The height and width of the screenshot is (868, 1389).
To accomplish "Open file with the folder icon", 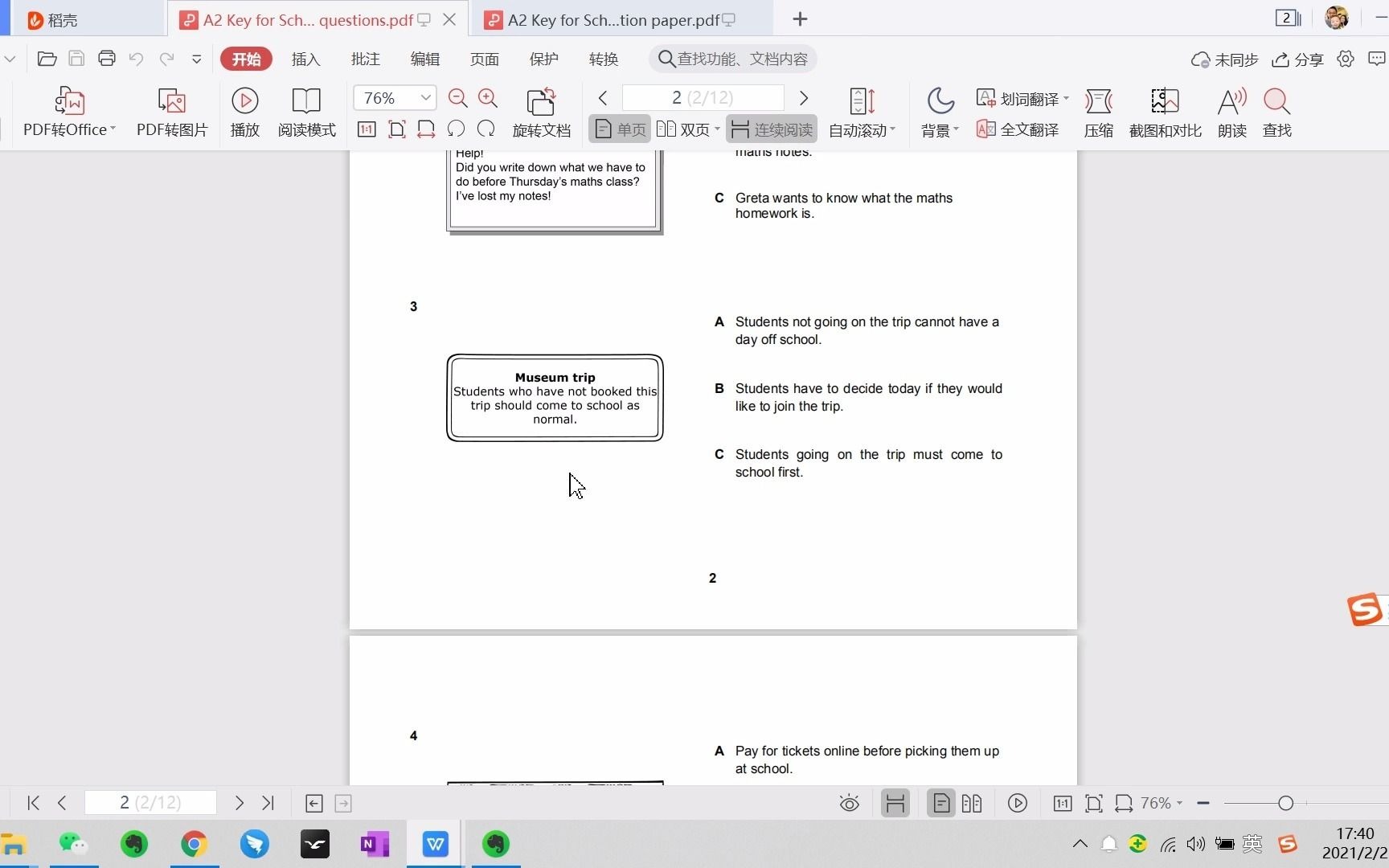I will [47, 59].
